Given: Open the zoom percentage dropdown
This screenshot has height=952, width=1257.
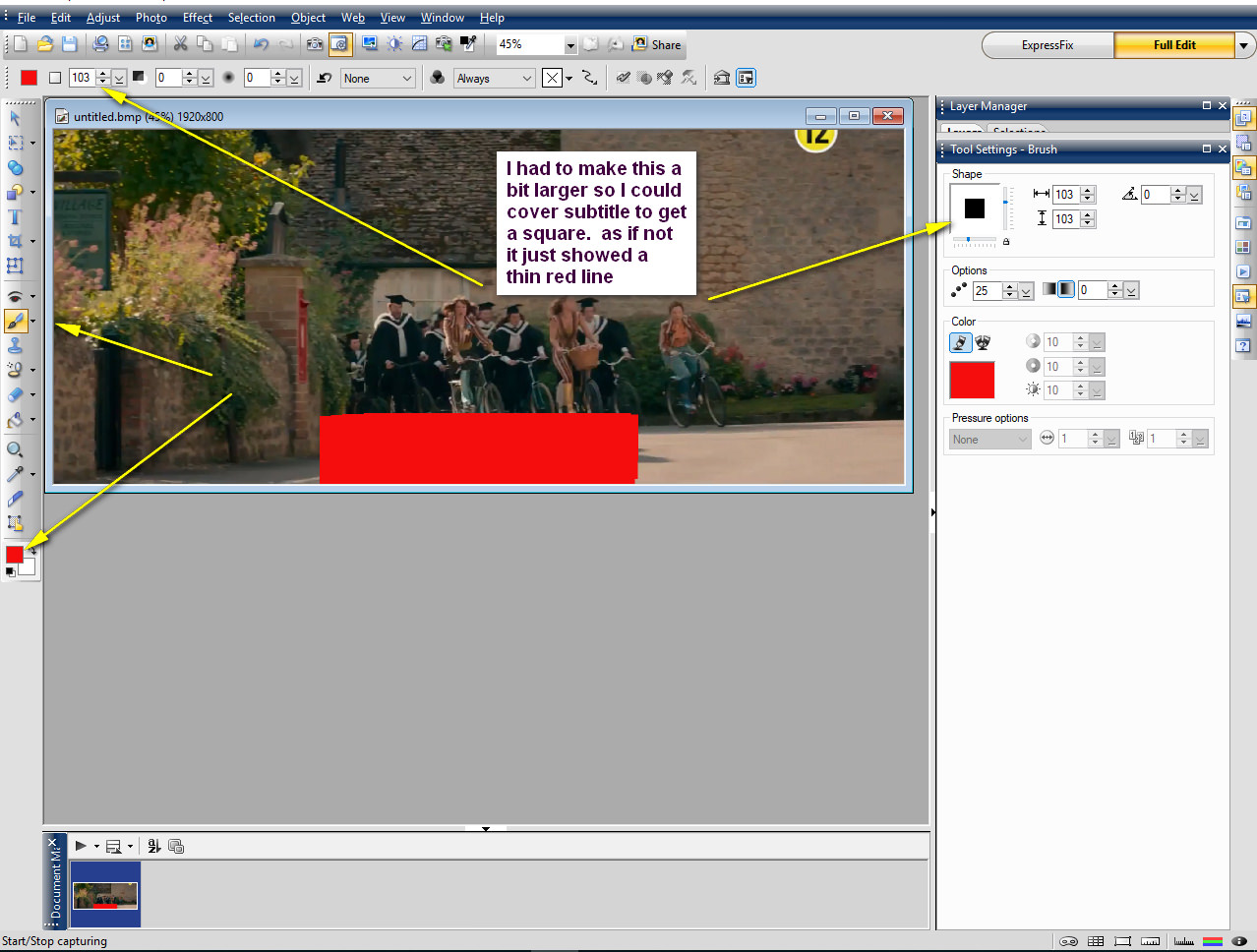Looking at the screenshot, I should 570,45.
